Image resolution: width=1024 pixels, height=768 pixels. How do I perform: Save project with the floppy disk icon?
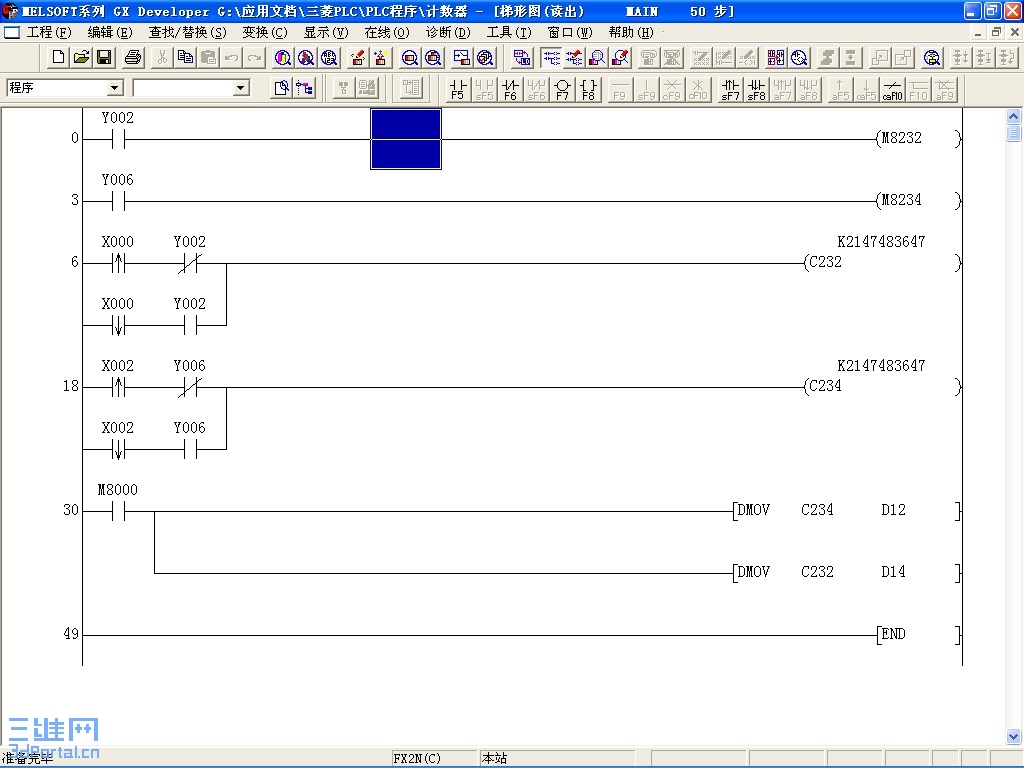click(104, 57)
